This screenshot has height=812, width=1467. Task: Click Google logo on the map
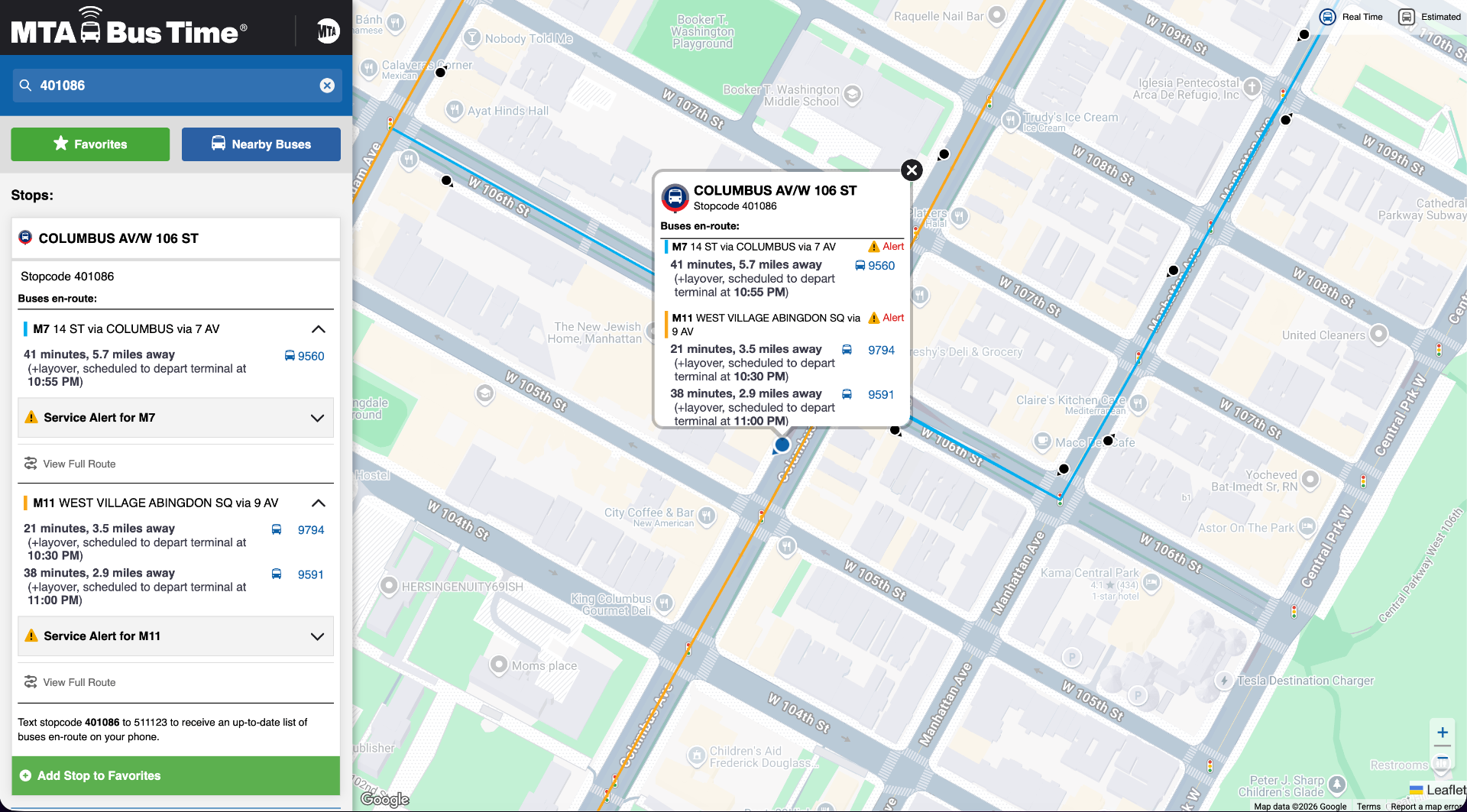click(385, 799)
